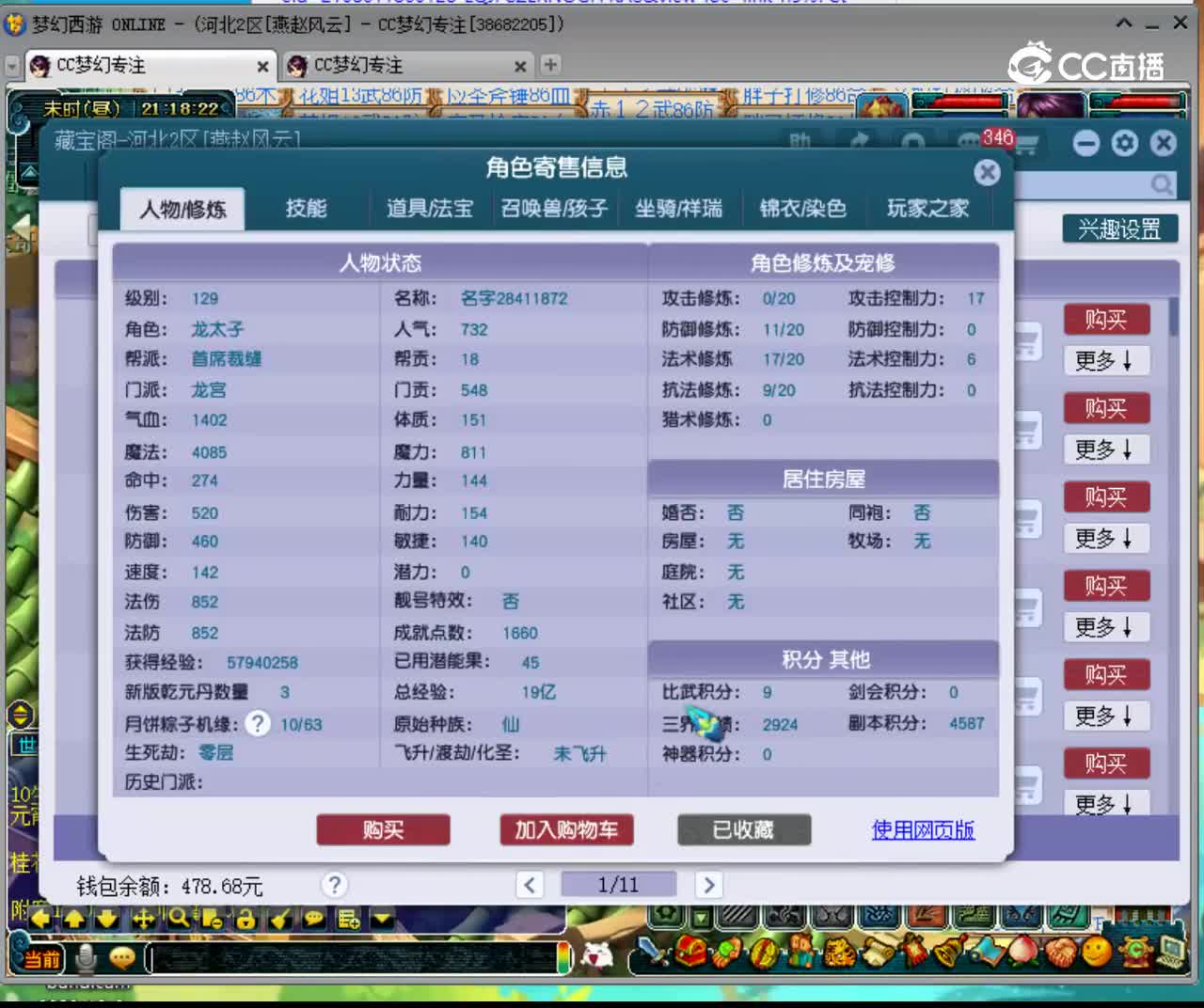Go to previous page arrow beside 1/11
Screen dimensions: 1204x1008
point(530,885)
